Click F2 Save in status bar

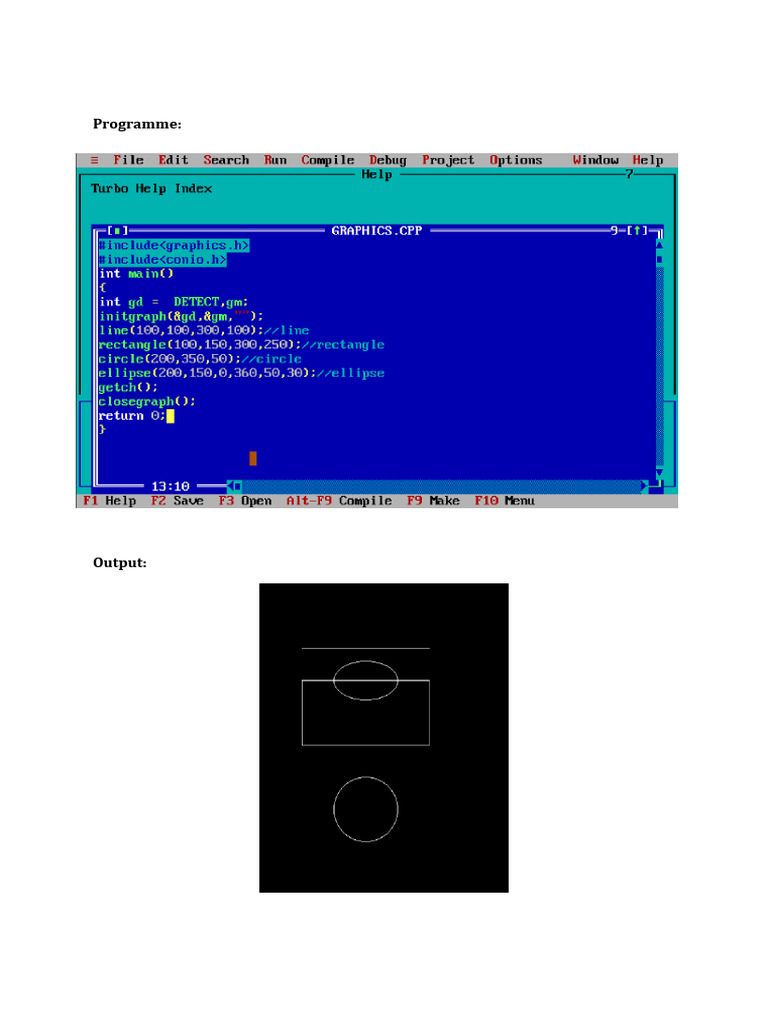(177, 501)
